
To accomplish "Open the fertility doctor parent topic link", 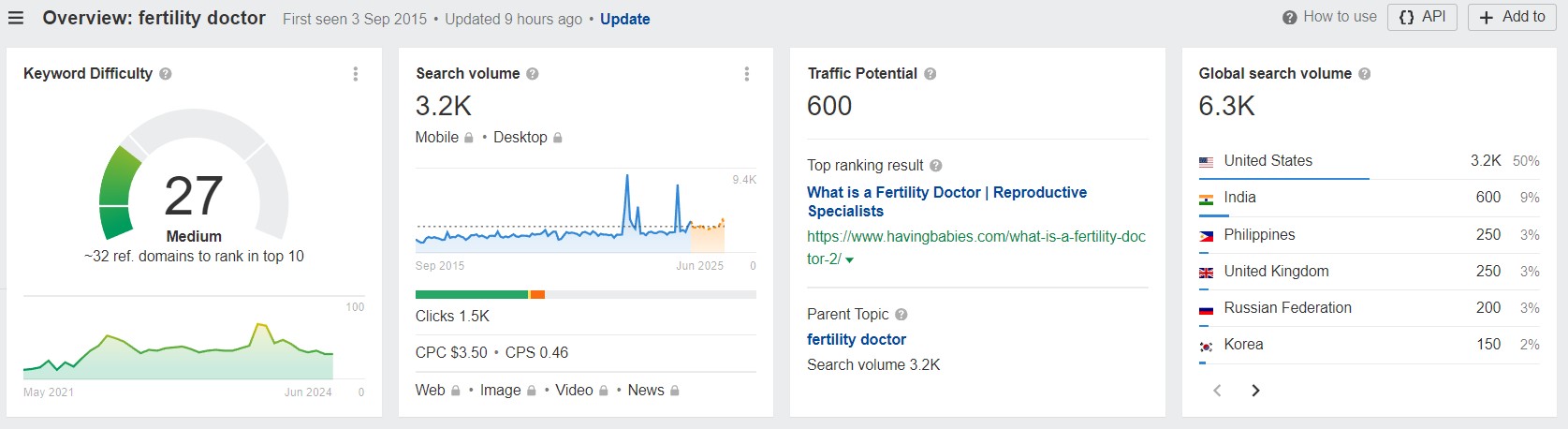I will (x=857, y=339).
